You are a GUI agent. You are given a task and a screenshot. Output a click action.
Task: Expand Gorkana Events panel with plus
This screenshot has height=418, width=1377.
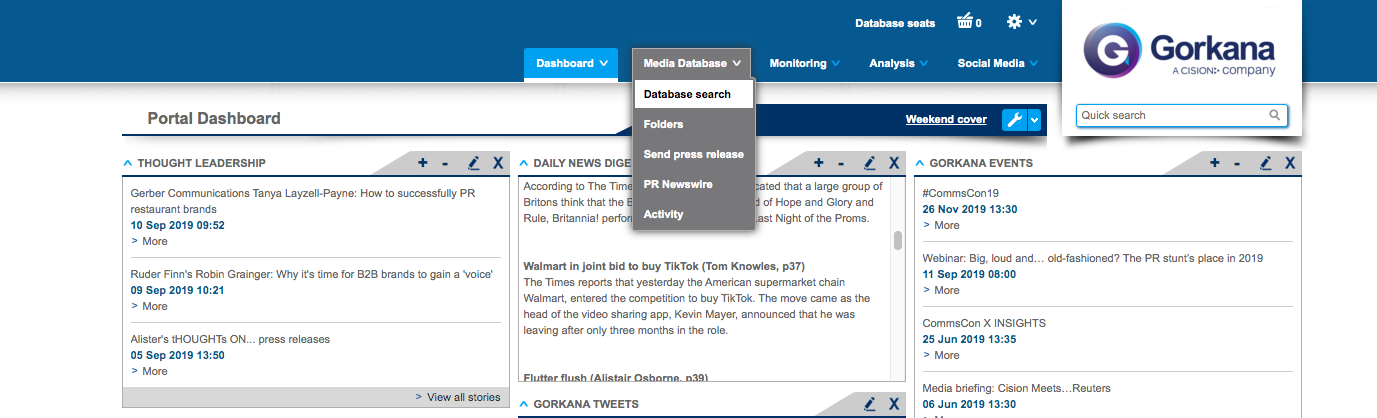[1214, 163]
